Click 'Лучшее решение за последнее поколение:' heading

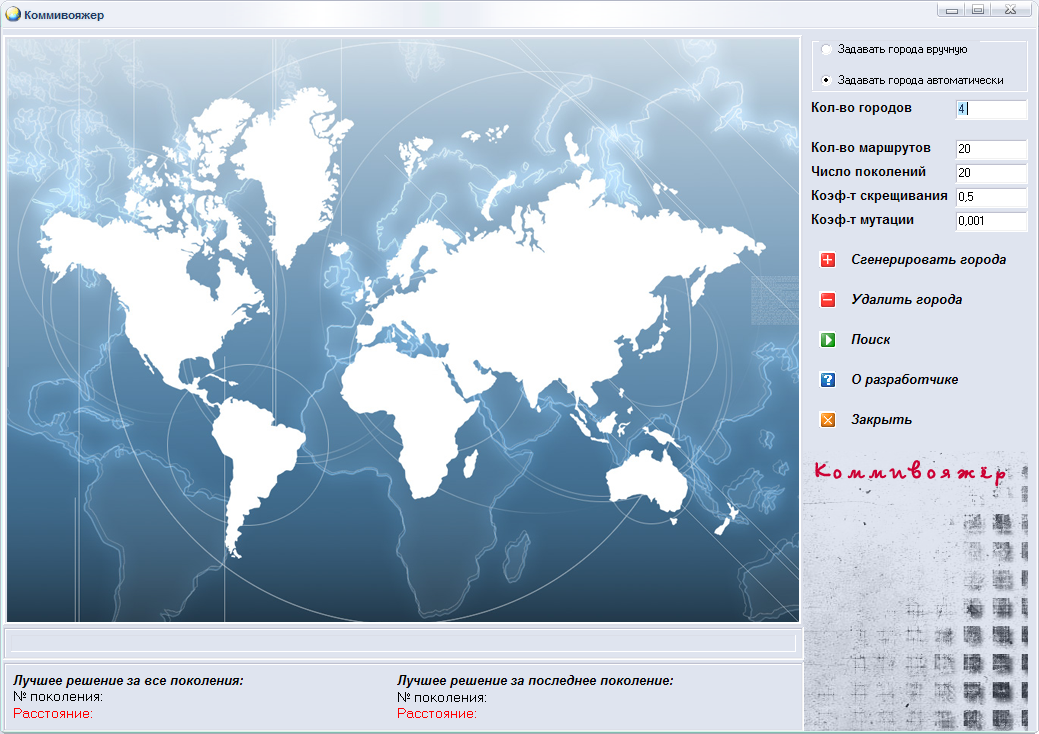(535, 680)
